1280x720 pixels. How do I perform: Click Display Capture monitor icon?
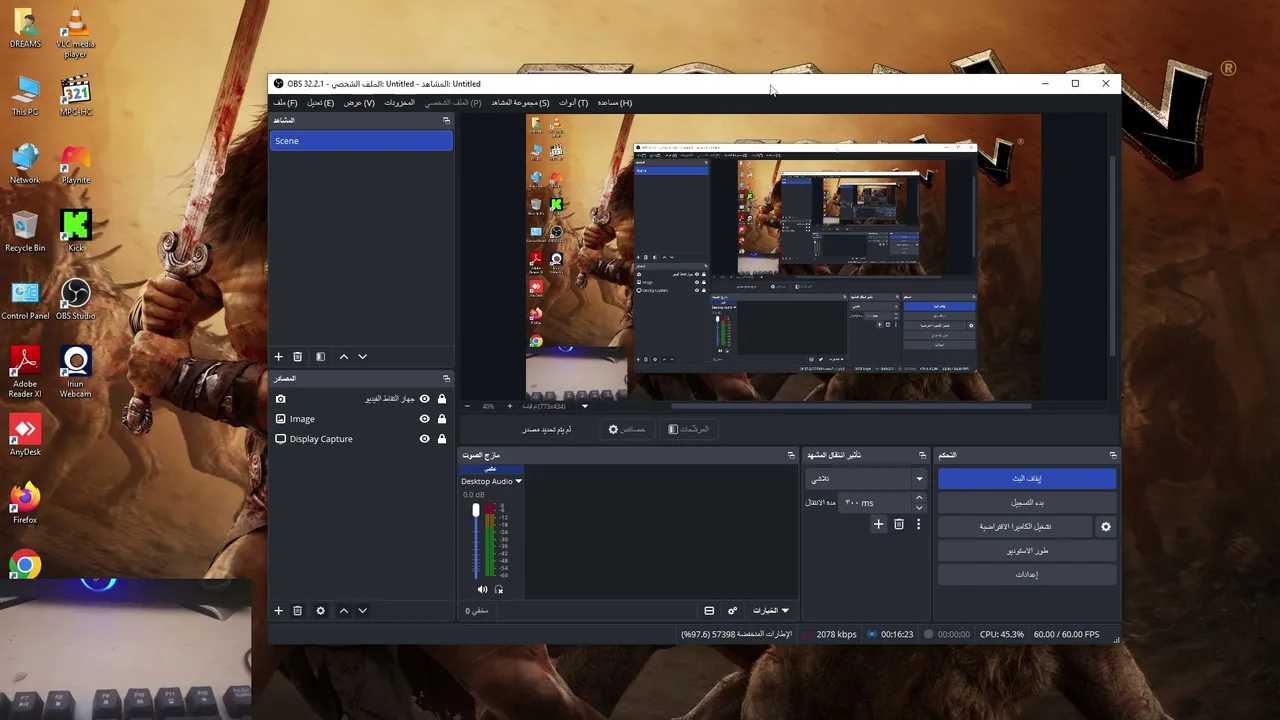pyautogui.click(x=280, y=439)
